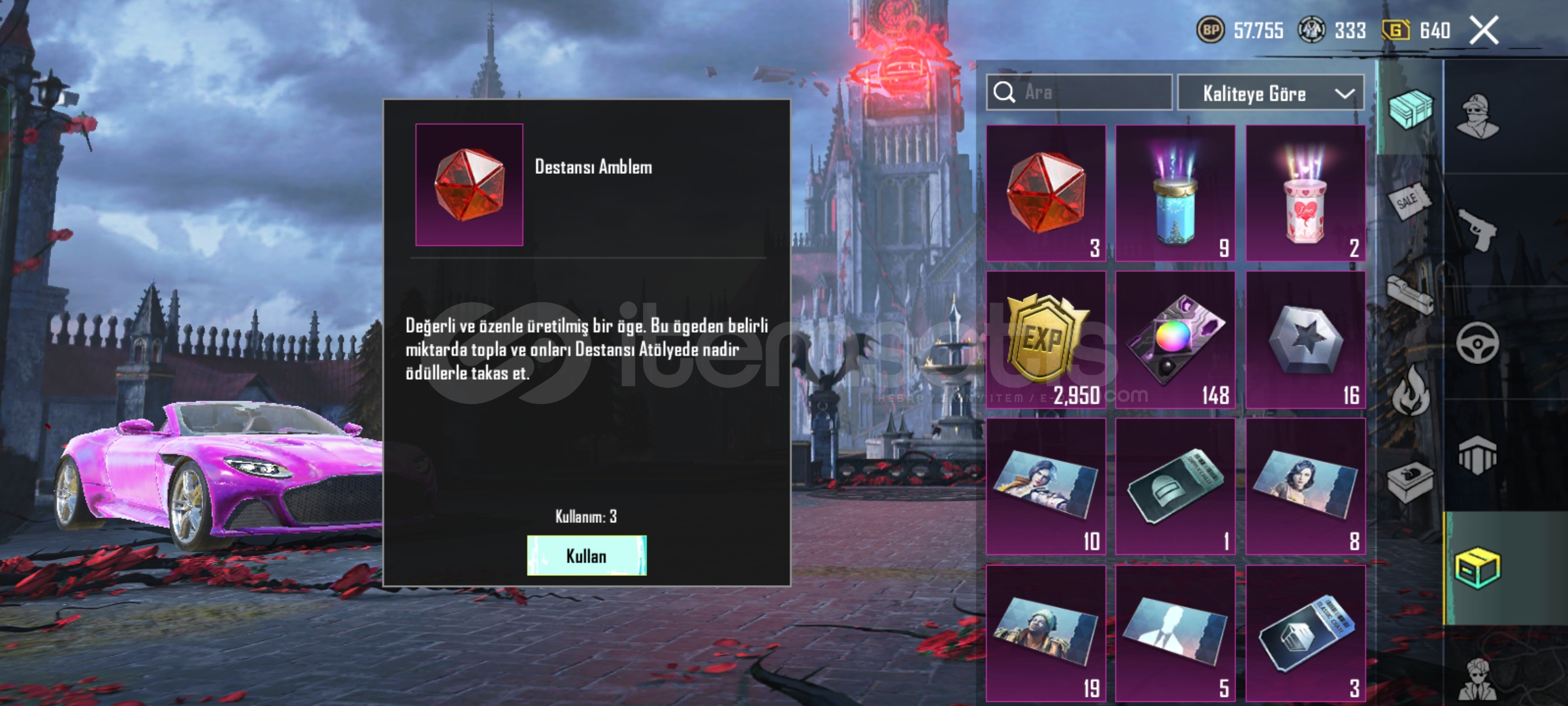Click the sort dropdown chevron arrow

[x=1345, y=93]
